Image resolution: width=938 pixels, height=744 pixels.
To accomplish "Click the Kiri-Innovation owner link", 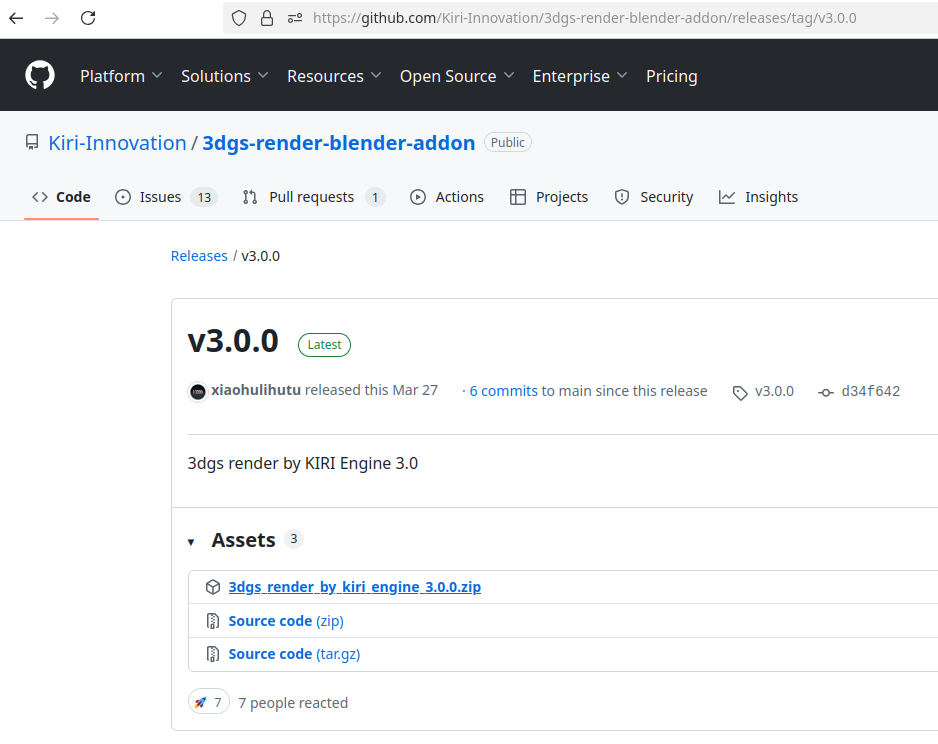I will (117, 143).
